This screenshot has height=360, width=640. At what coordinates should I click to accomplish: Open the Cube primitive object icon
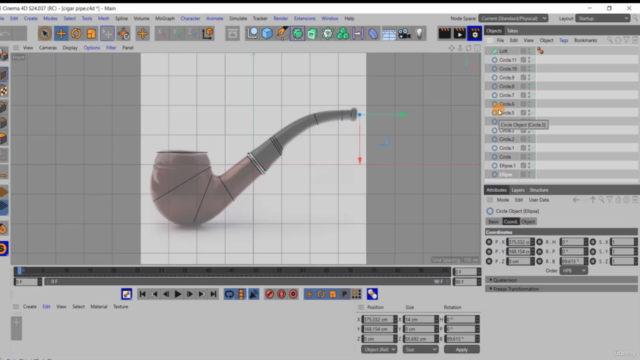click(267, 33)
